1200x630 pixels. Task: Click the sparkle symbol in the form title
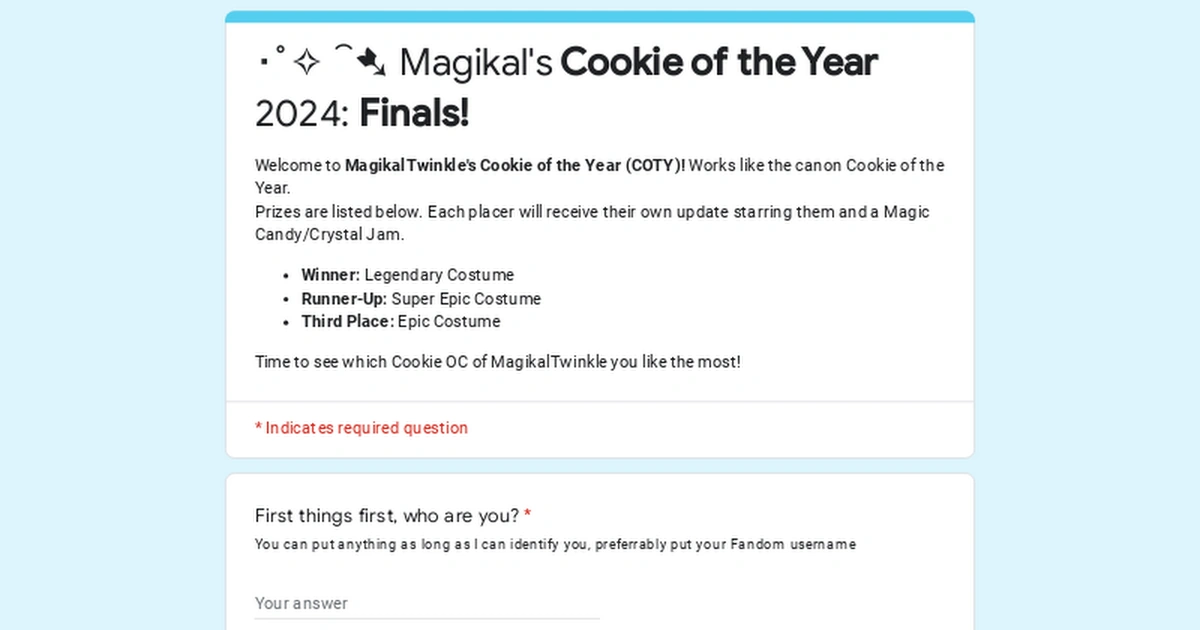[x=305, y=60]
